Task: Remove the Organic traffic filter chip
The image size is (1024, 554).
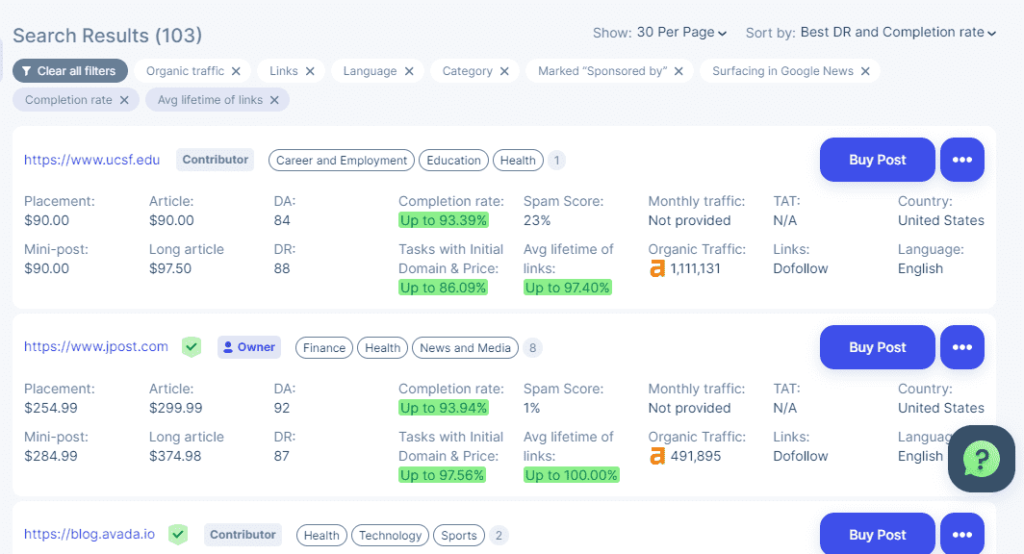Action: point(236,71)
